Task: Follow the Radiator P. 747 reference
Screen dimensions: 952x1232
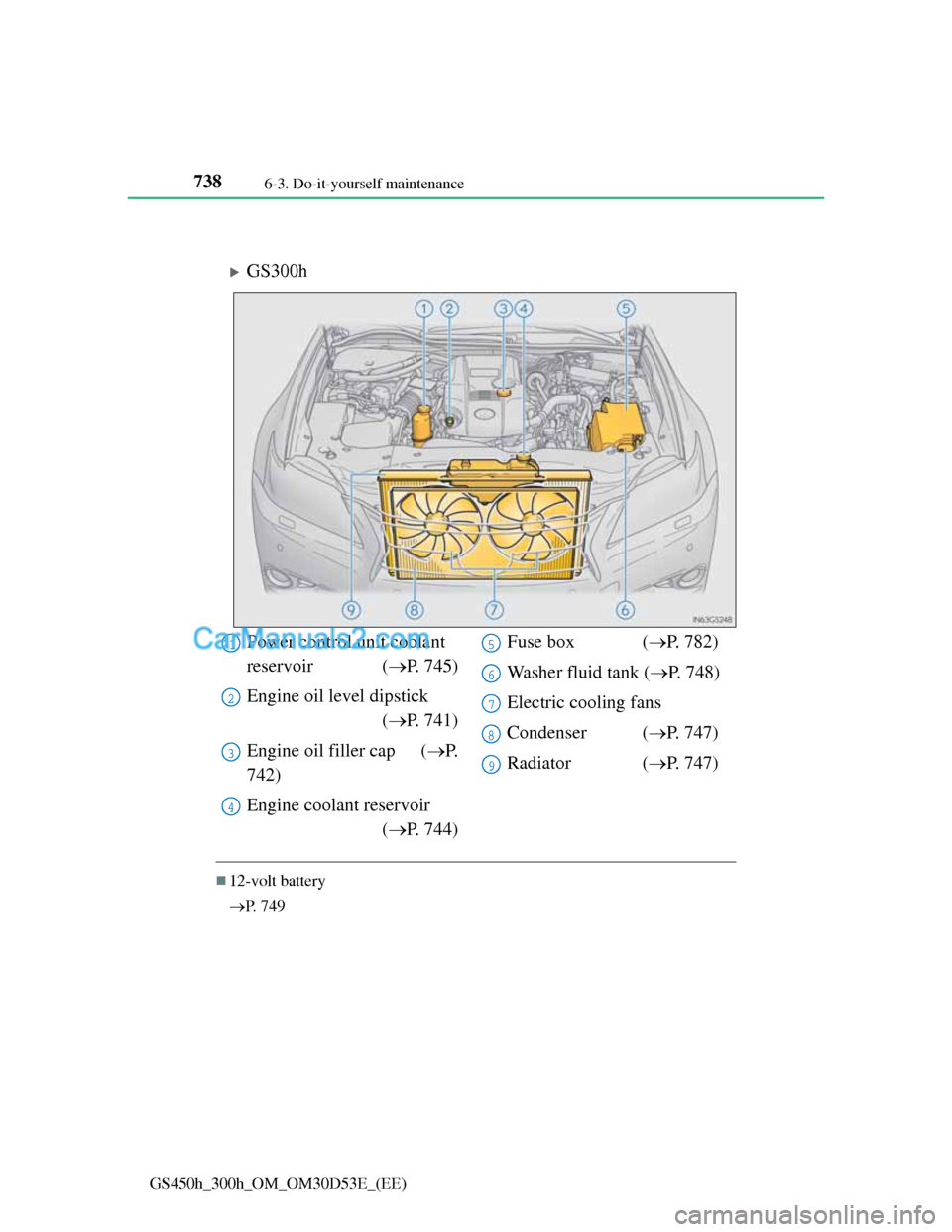Action: [680, 764]
